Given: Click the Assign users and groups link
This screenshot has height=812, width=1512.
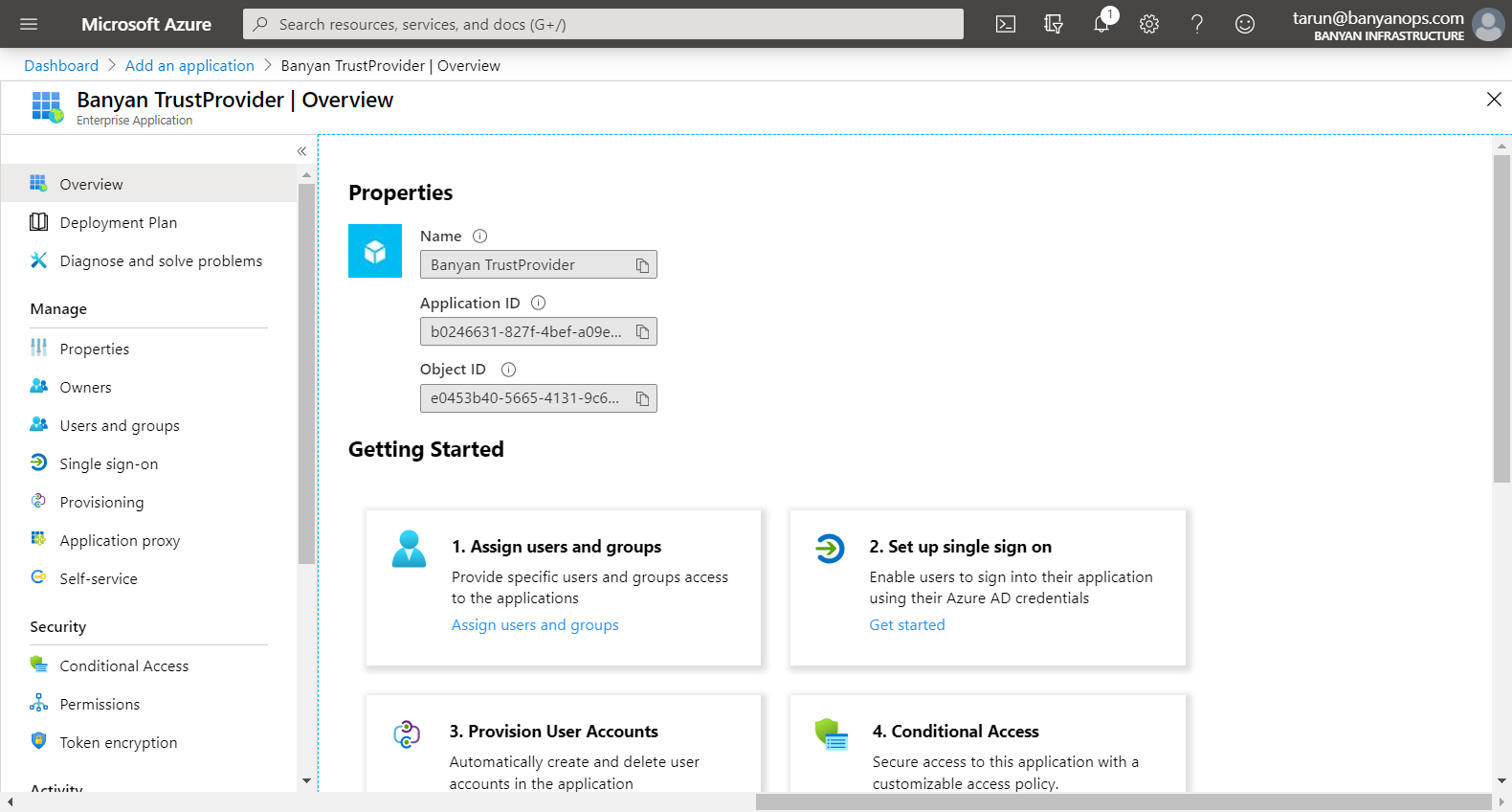Looking at the screenshot, I should 535,624.
